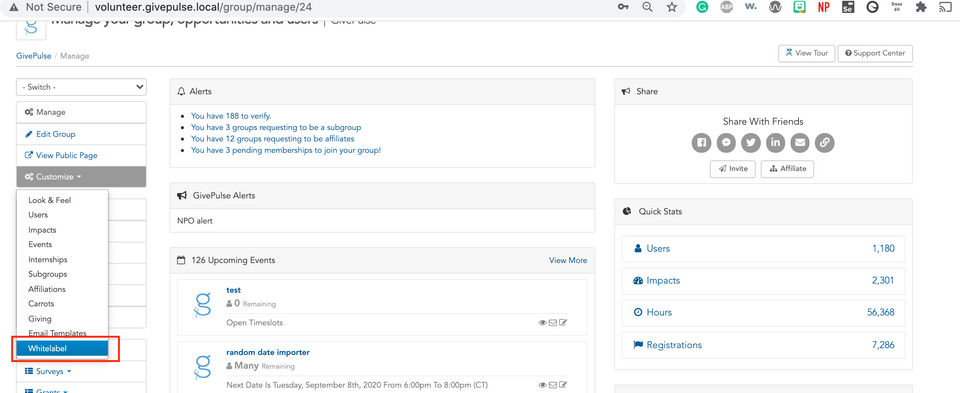This screenshot has width=960, height=393.
Task: Select Carrots in the Customize menu
Action: [41, 304]
